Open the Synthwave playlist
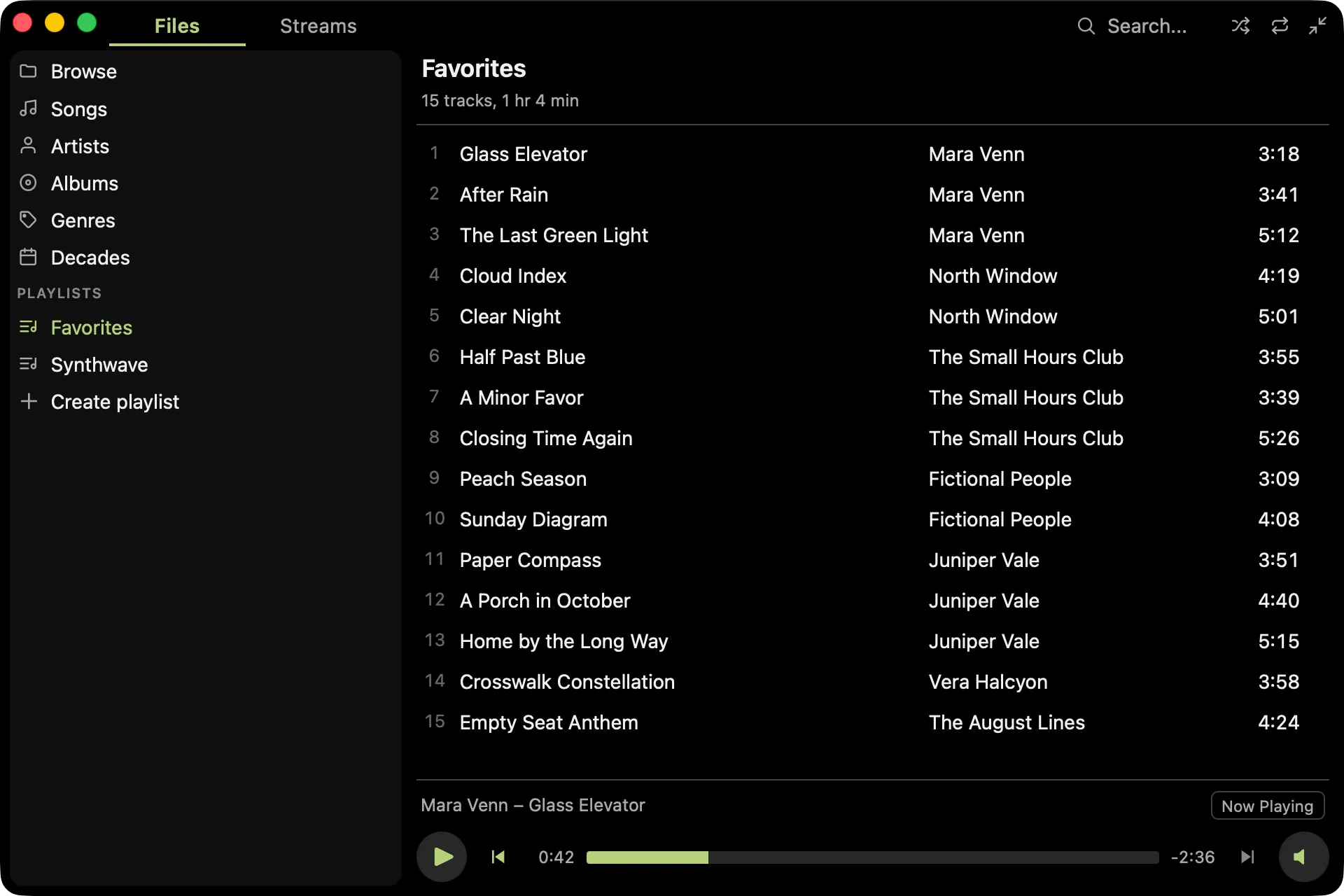Viewport: 1344px width, 896px height. [206, 364]
